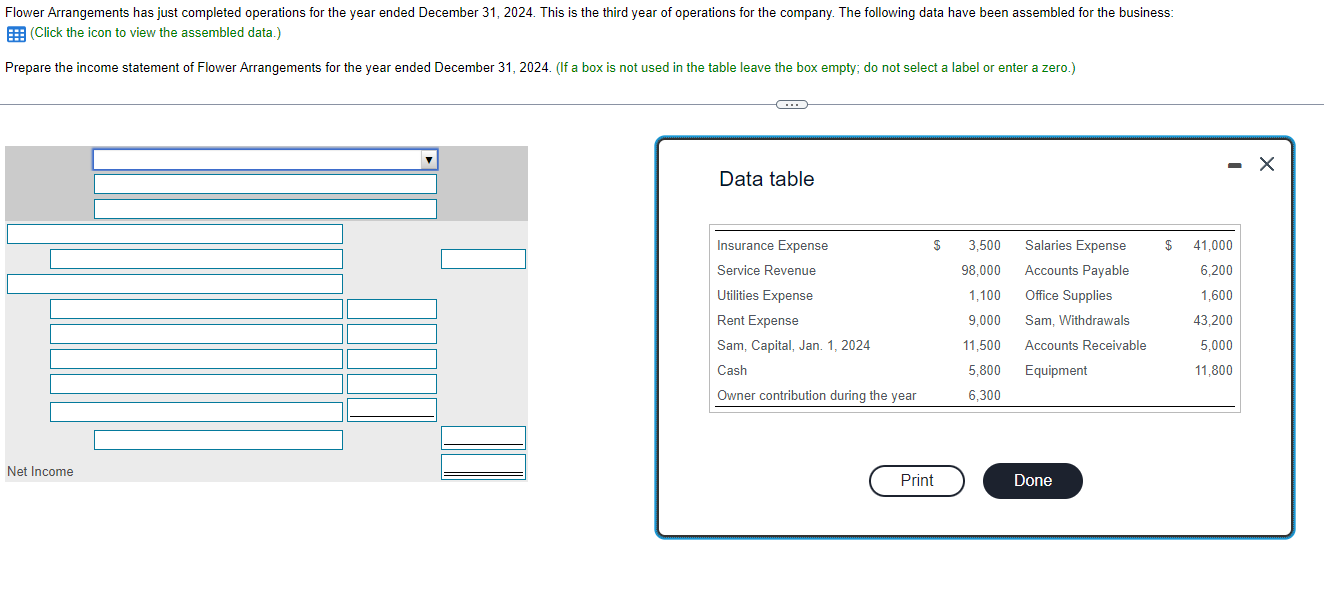Click the last expense amount box with underline
Image resolution: width=1324 pixels, height=592 pixels.
pos(392,408)
